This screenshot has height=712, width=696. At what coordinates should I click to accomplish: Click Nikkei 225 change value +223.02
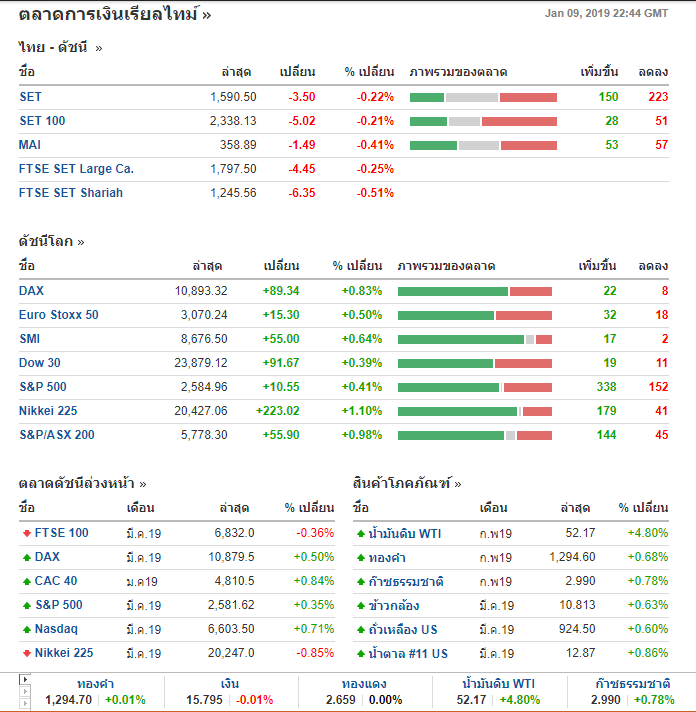coord(278,411)
